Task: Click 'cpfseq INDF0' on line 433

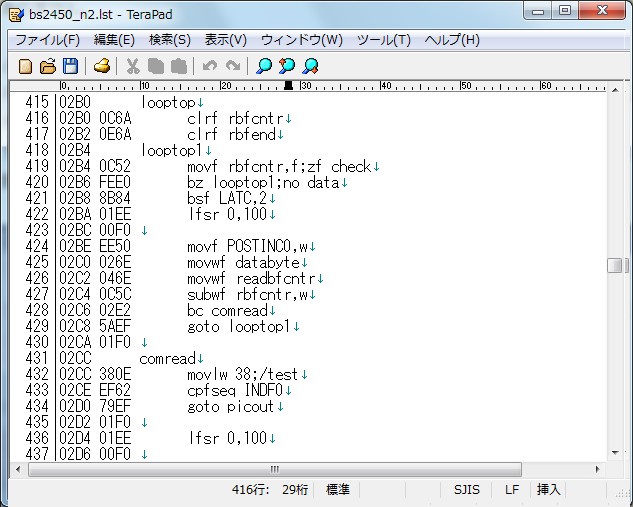Action: point(235,390)
